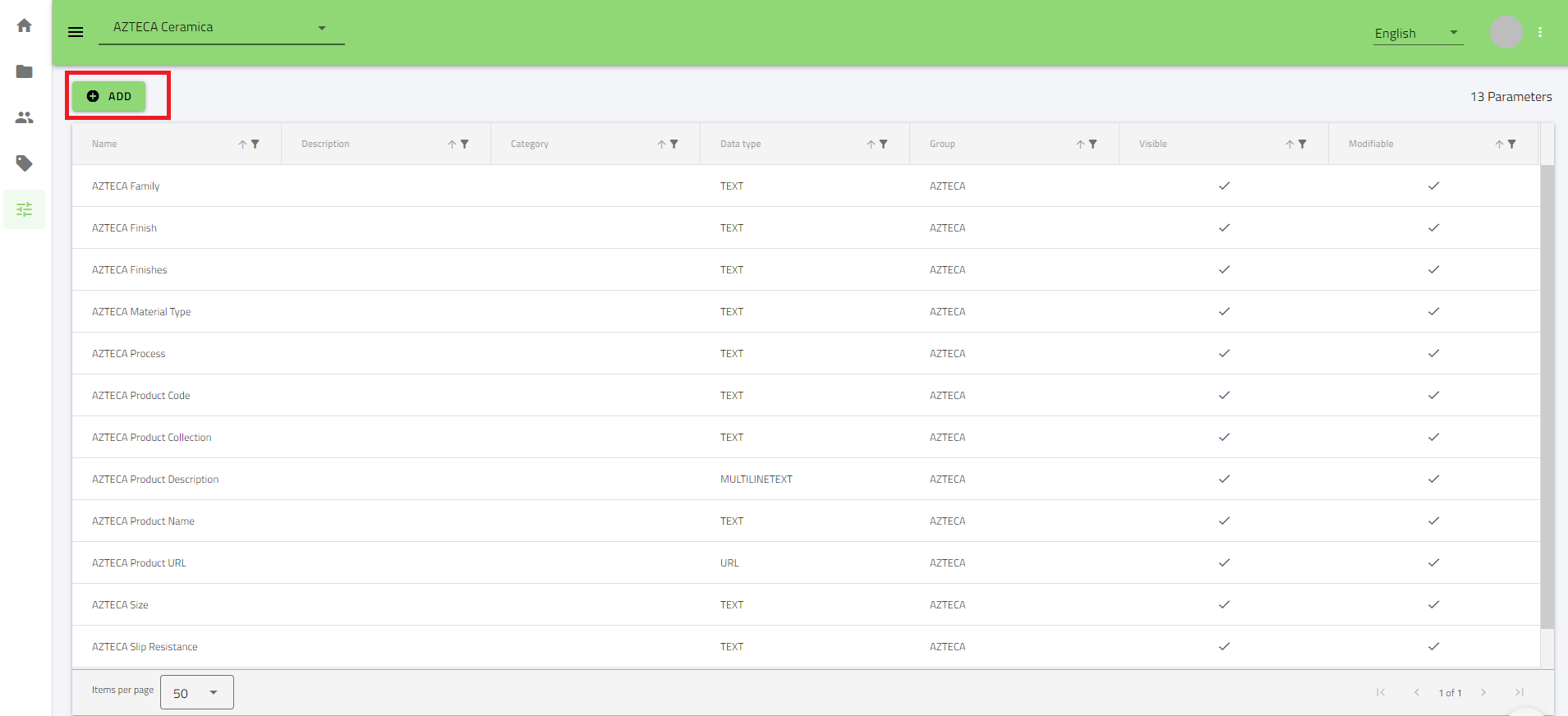Toggle Modifiable check for AZTECA Process
Viewport: 1568px width, 716px height.
point(1433,353)
